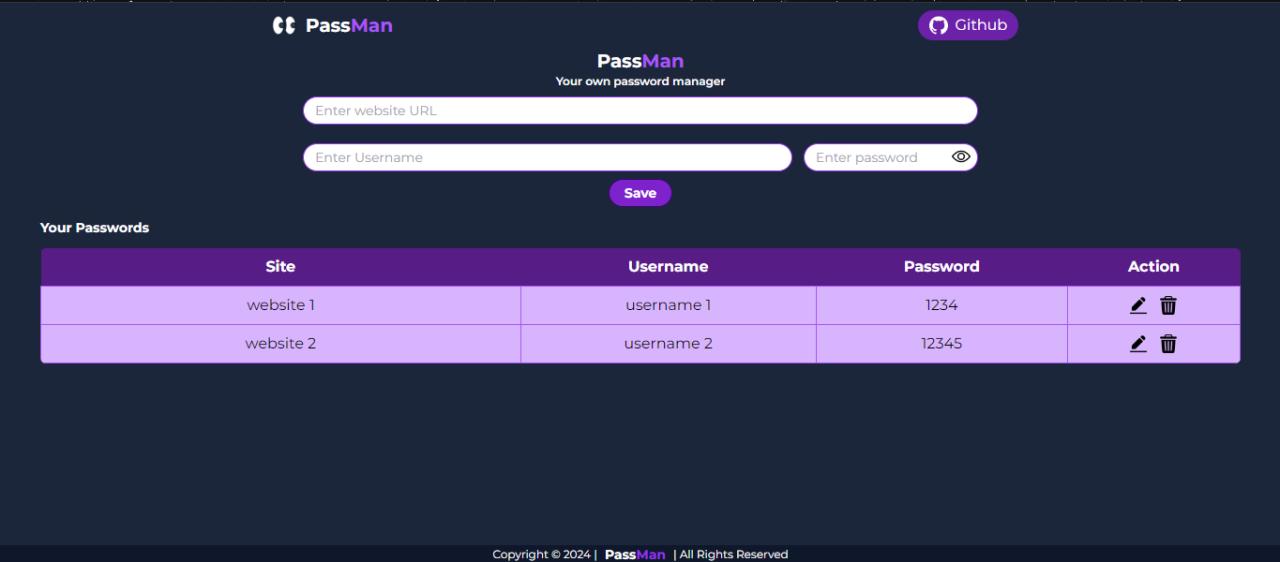Toggle password visibility eye icon

(961, 157)
